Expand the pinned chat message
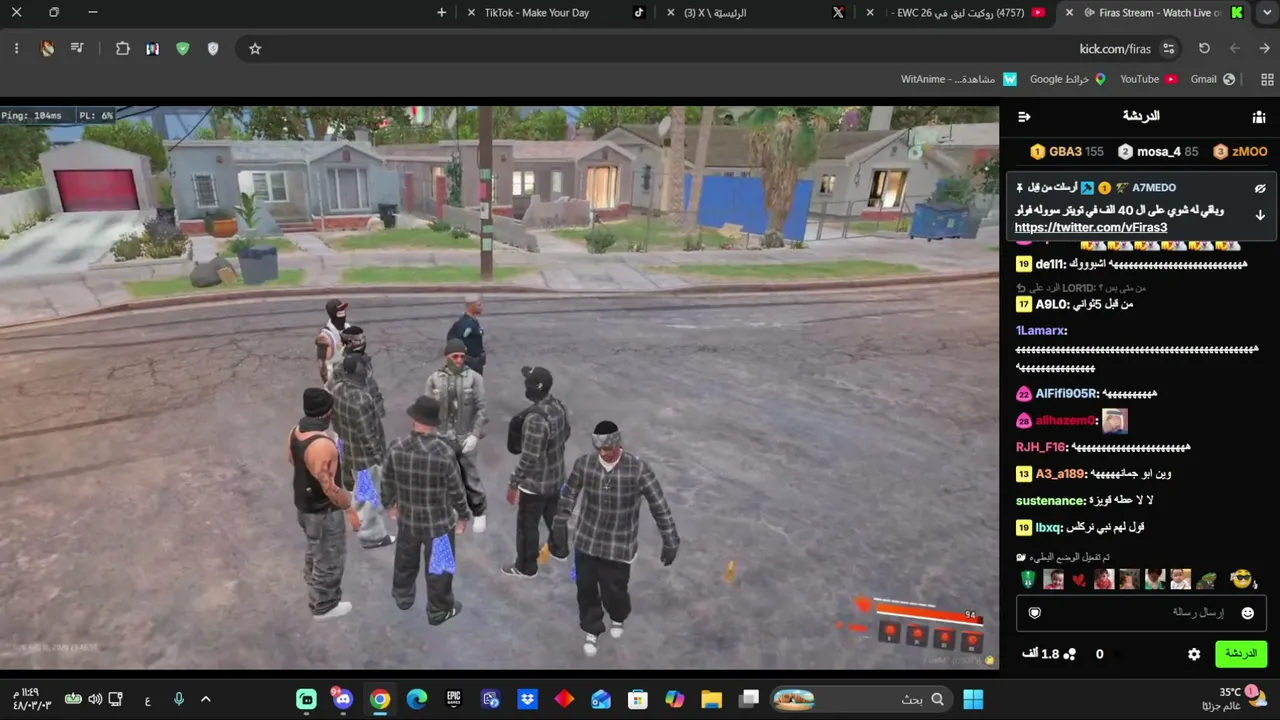This screenshot has height=720, width=1280. [1260, 215]
